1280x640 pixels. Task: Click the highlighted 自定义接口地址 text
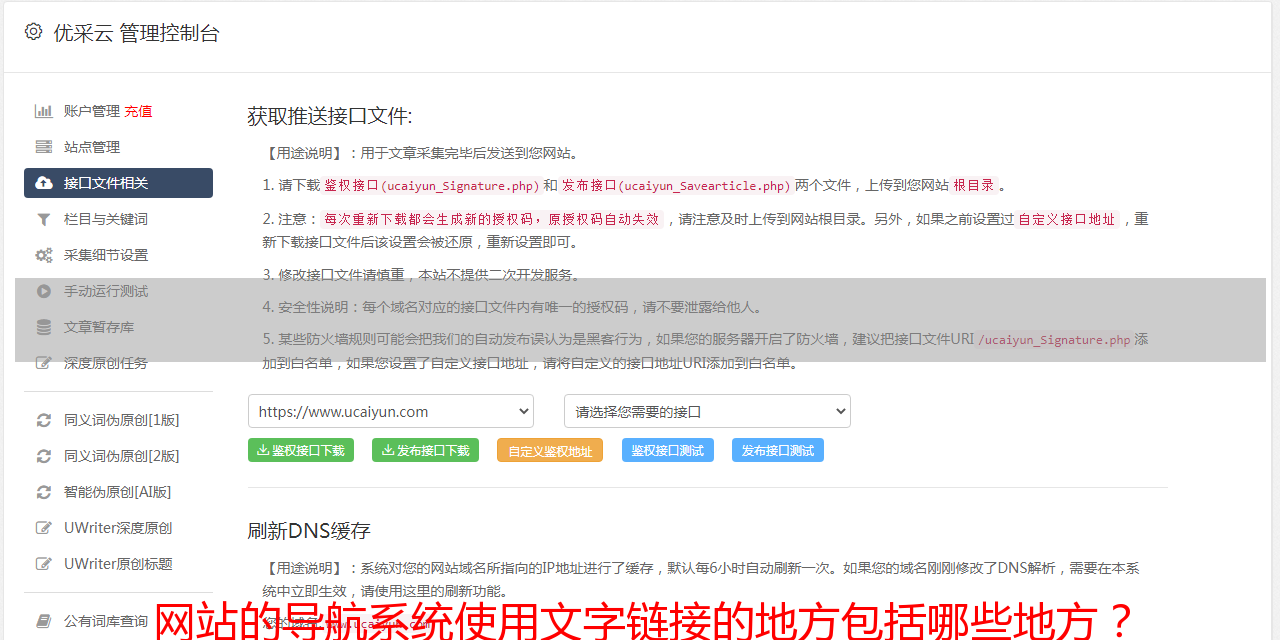[x=1067, y=219]
